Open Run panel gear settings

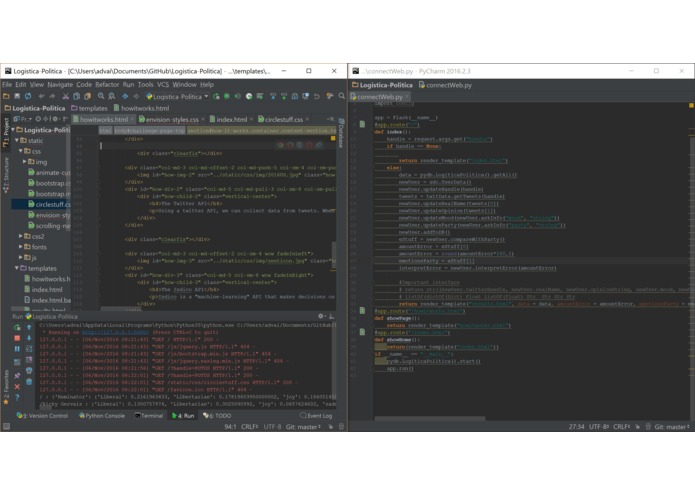321,316
